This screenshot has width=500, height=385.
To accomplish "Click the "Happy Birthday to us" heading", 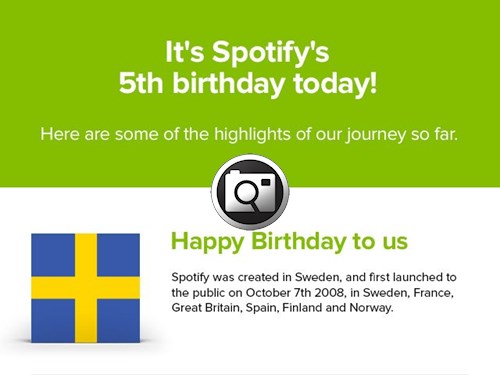I will 289,241.
